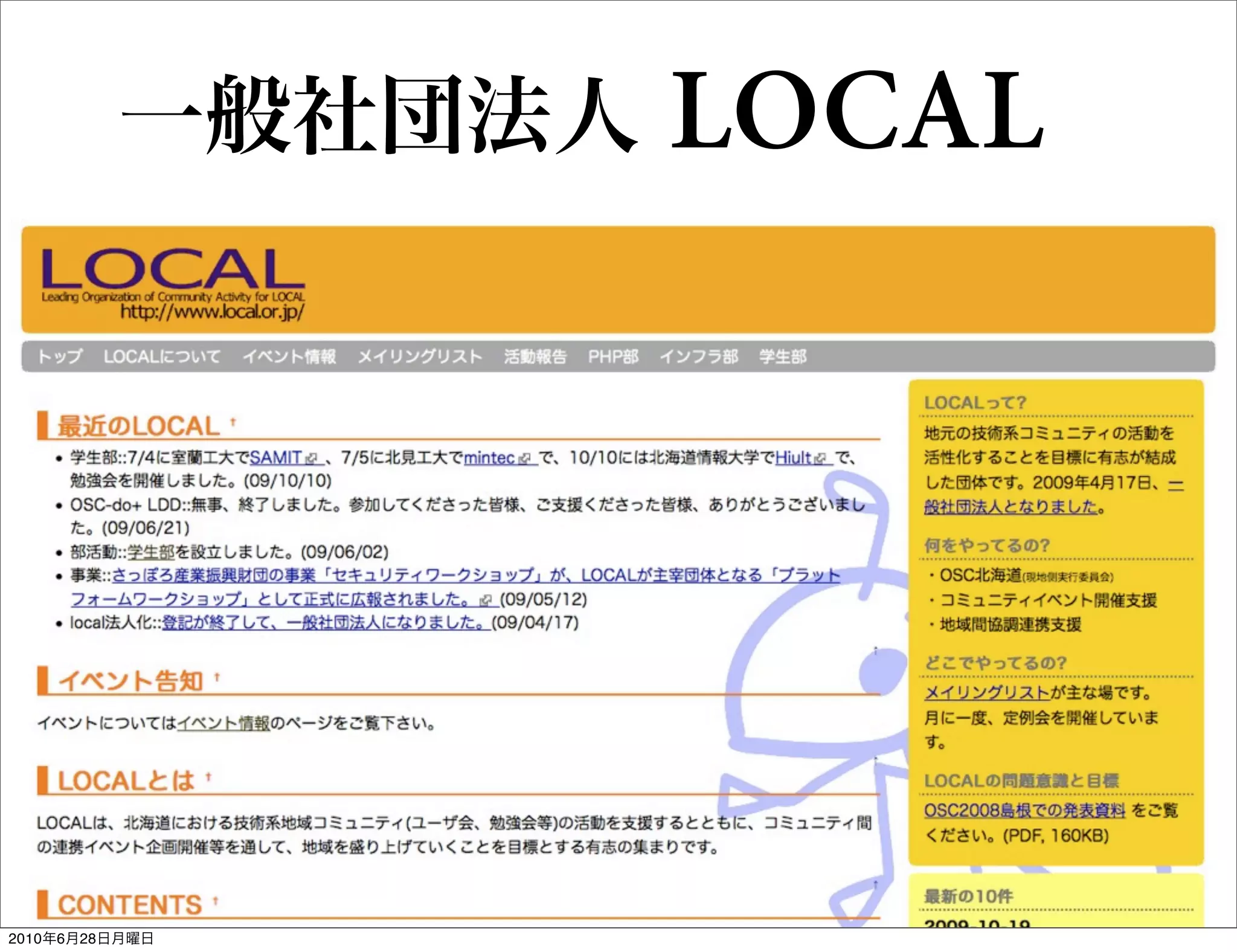1237x952 pixels.
Task: Click the イベント告知 heading
Action: tap(130, 681)
